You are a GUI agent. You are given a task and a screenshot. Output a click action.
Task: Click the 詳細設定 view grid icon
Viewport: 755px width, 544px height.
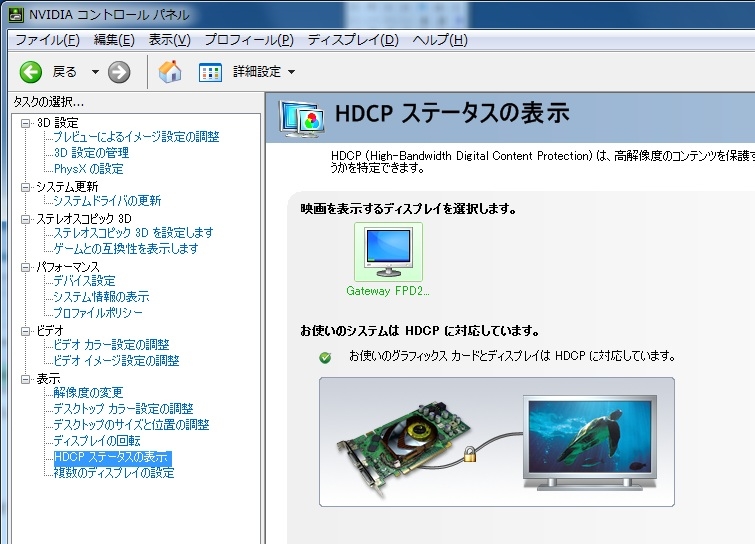pyautogui.click(x=210, y=72)
